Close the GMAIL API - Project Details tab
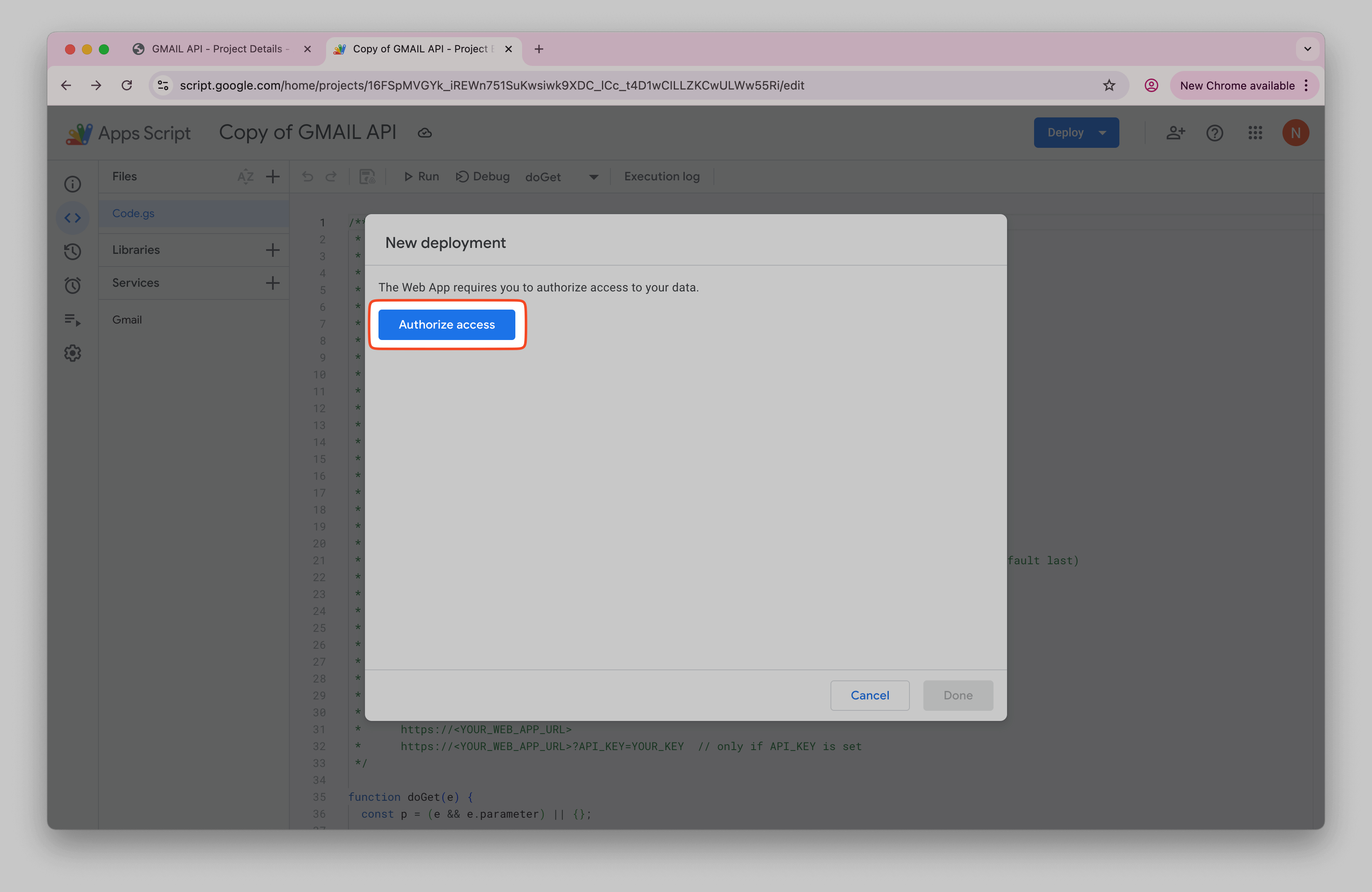This screenshot has height=892, width=1372. [x=307, y=49]
